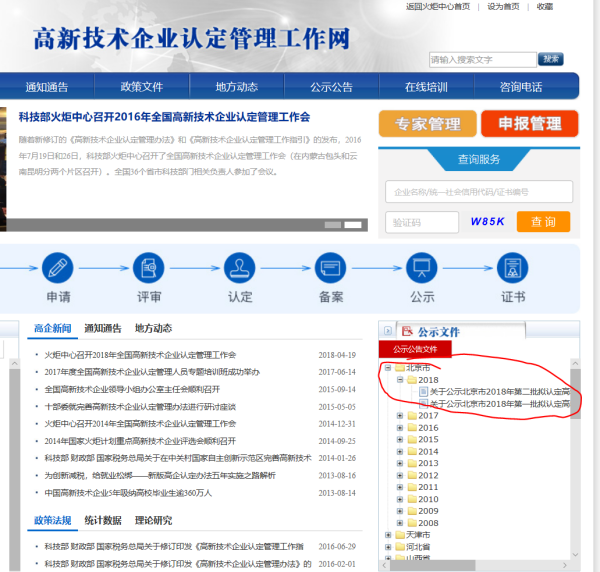Switch to the 理论研究 tab
This screenshot has width=600, height=572.
click(153, 520)
